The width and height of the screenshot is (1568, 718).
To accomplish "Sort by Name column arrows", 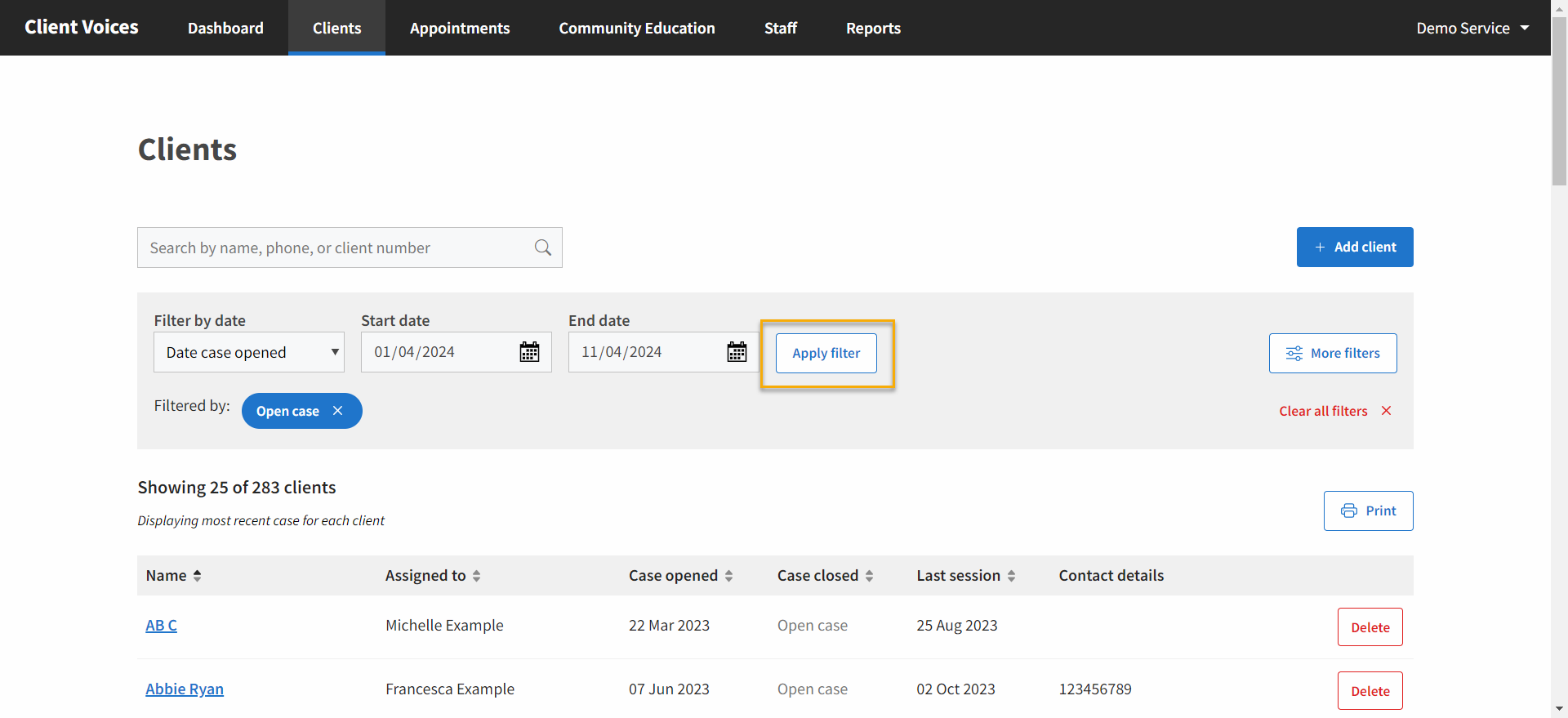I will [x=197, y=576].
